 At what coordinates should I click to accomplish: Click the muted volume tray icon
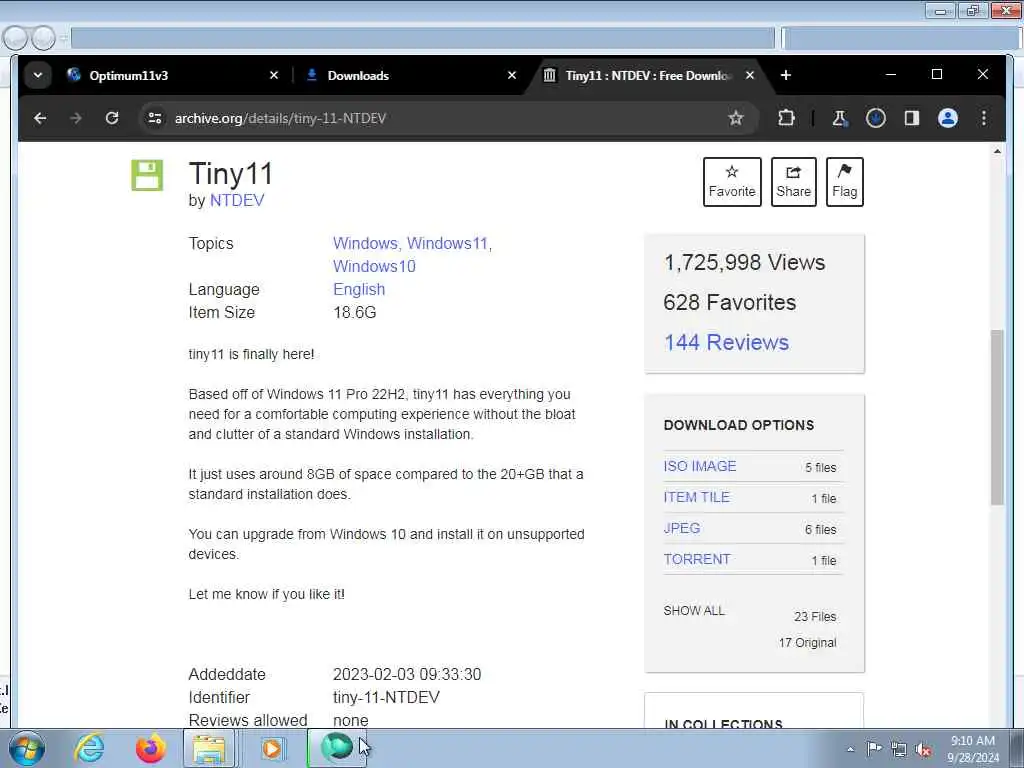pos(923,749)
